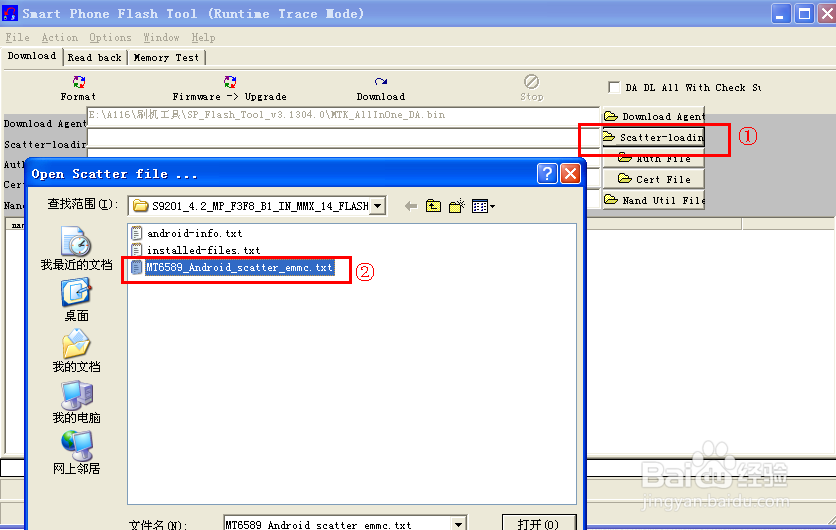Open the File menu
Image resolution: width=836 pixels, height=530 pixels.
pos(18,37)
